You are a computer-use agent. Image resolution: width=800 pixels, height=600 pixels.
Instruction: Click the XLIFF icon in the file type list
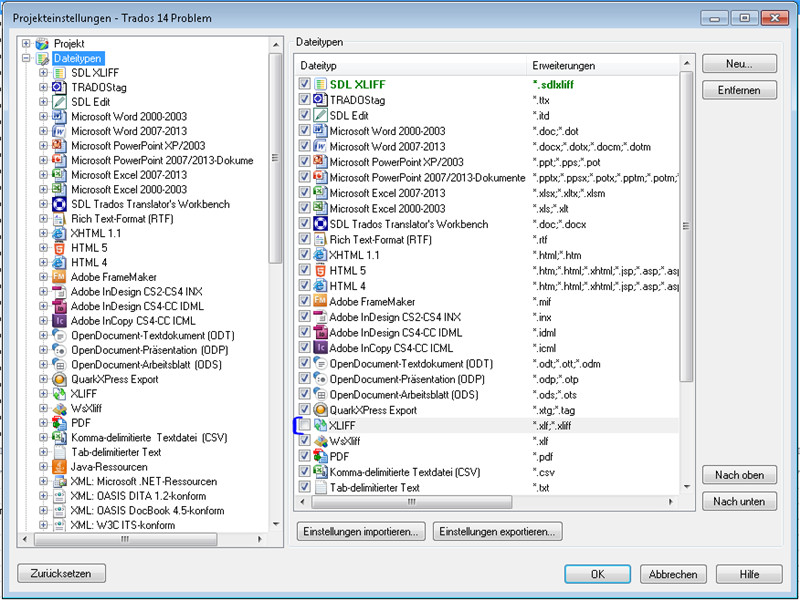(x=320, y=426)
